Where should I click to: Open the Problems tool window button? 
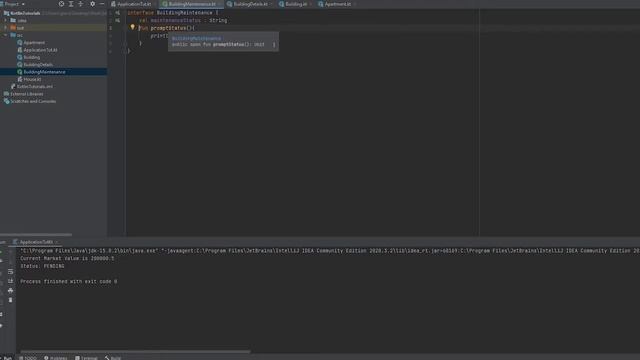tap(56, 358)
